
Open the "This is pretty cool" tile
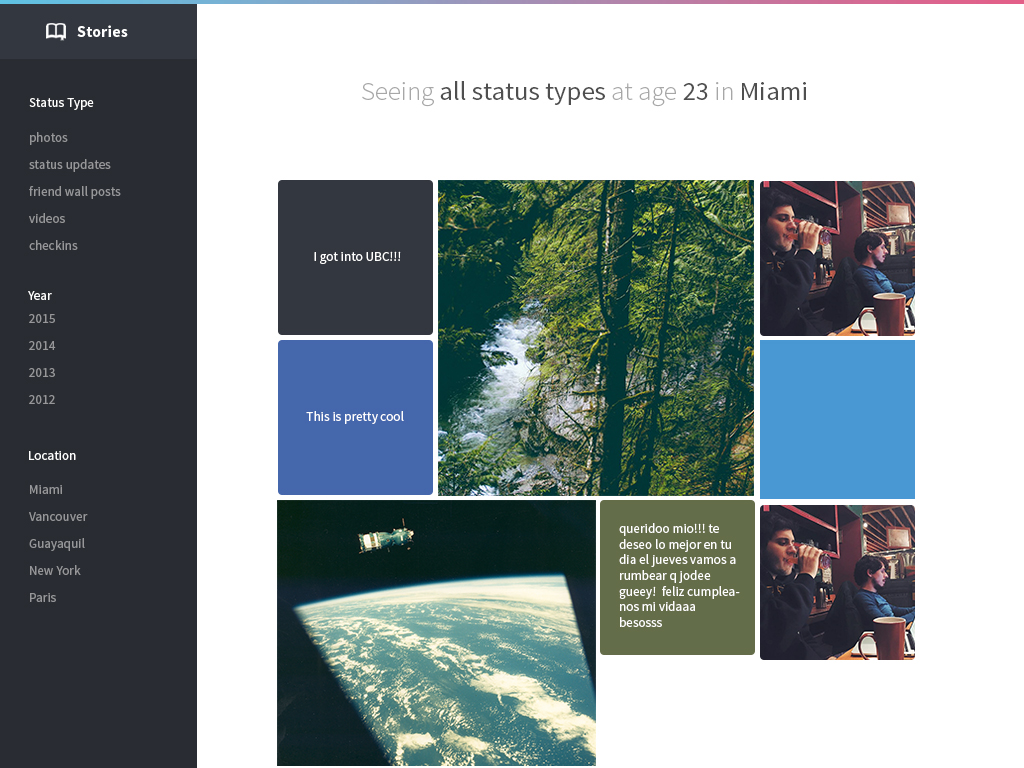[x=355, y=417]
